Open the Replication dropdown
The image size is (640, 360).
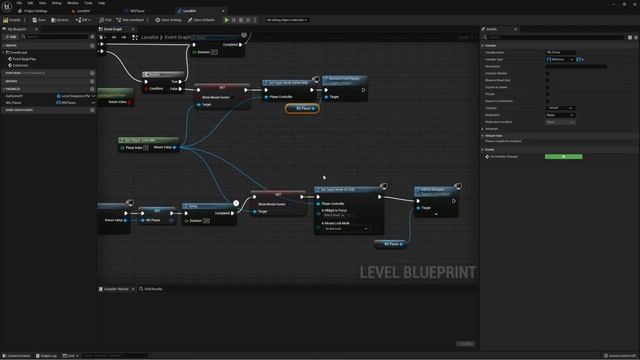560,115
